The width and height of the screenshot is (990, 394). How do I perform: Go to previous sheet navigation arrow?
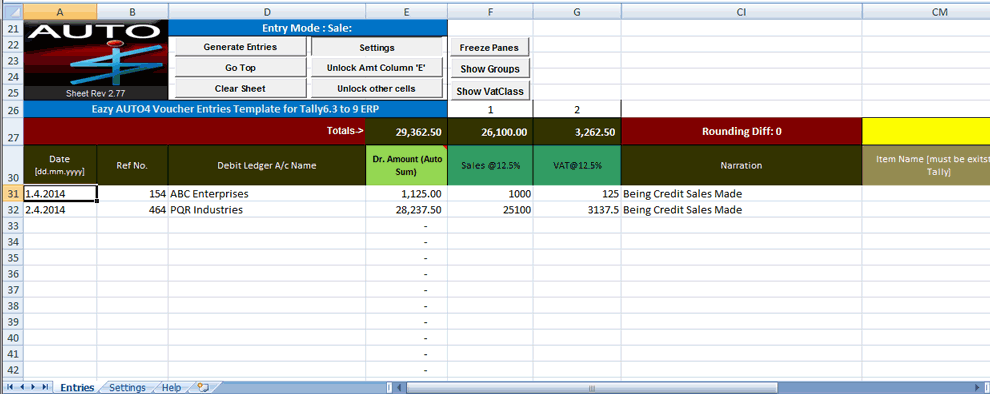[x=21, y=387]
